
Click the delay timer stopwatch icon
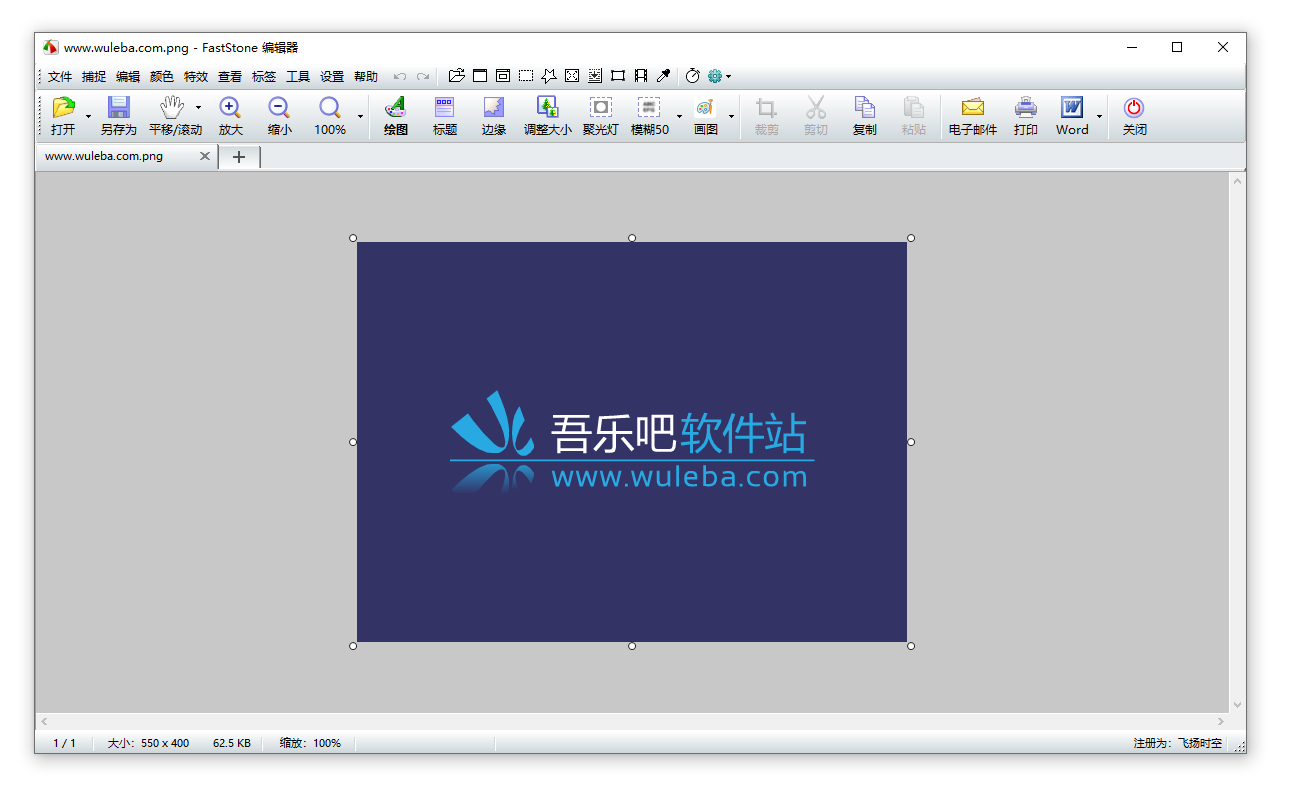692,76
